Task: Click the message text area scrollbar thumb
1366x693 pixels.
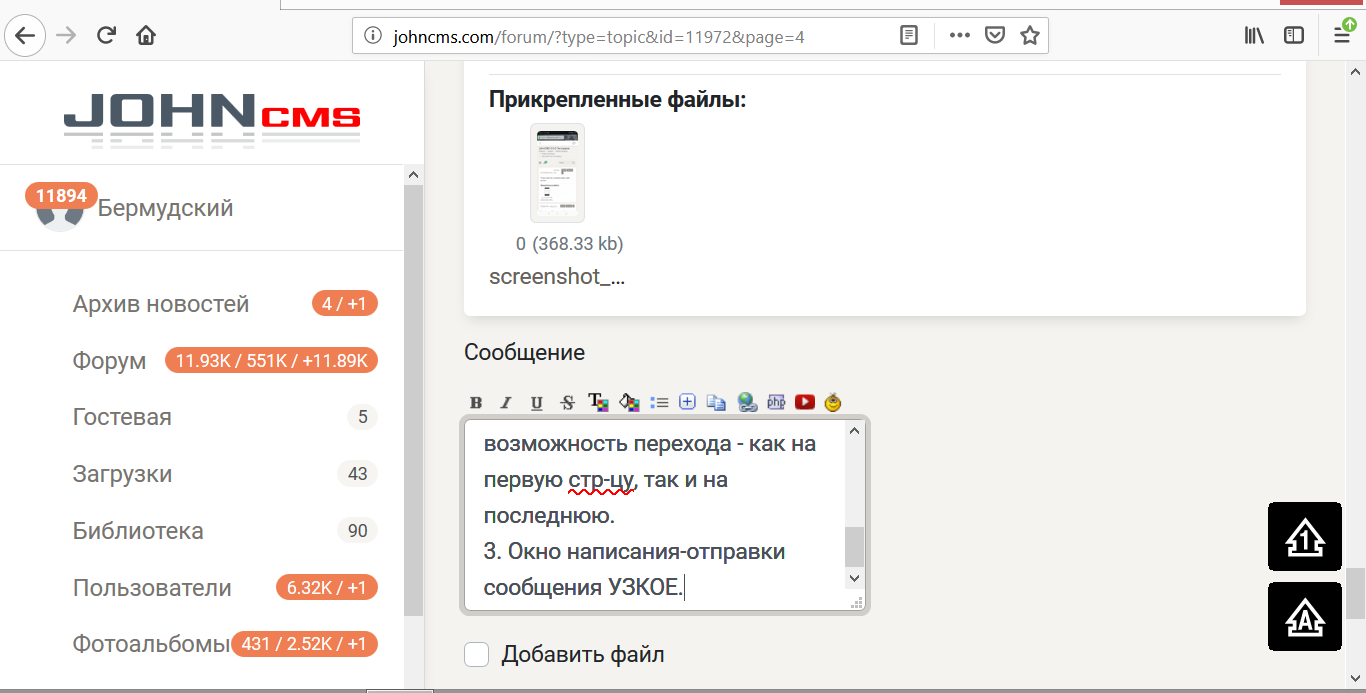Action: pyautogui.click(x=854, y=547)
